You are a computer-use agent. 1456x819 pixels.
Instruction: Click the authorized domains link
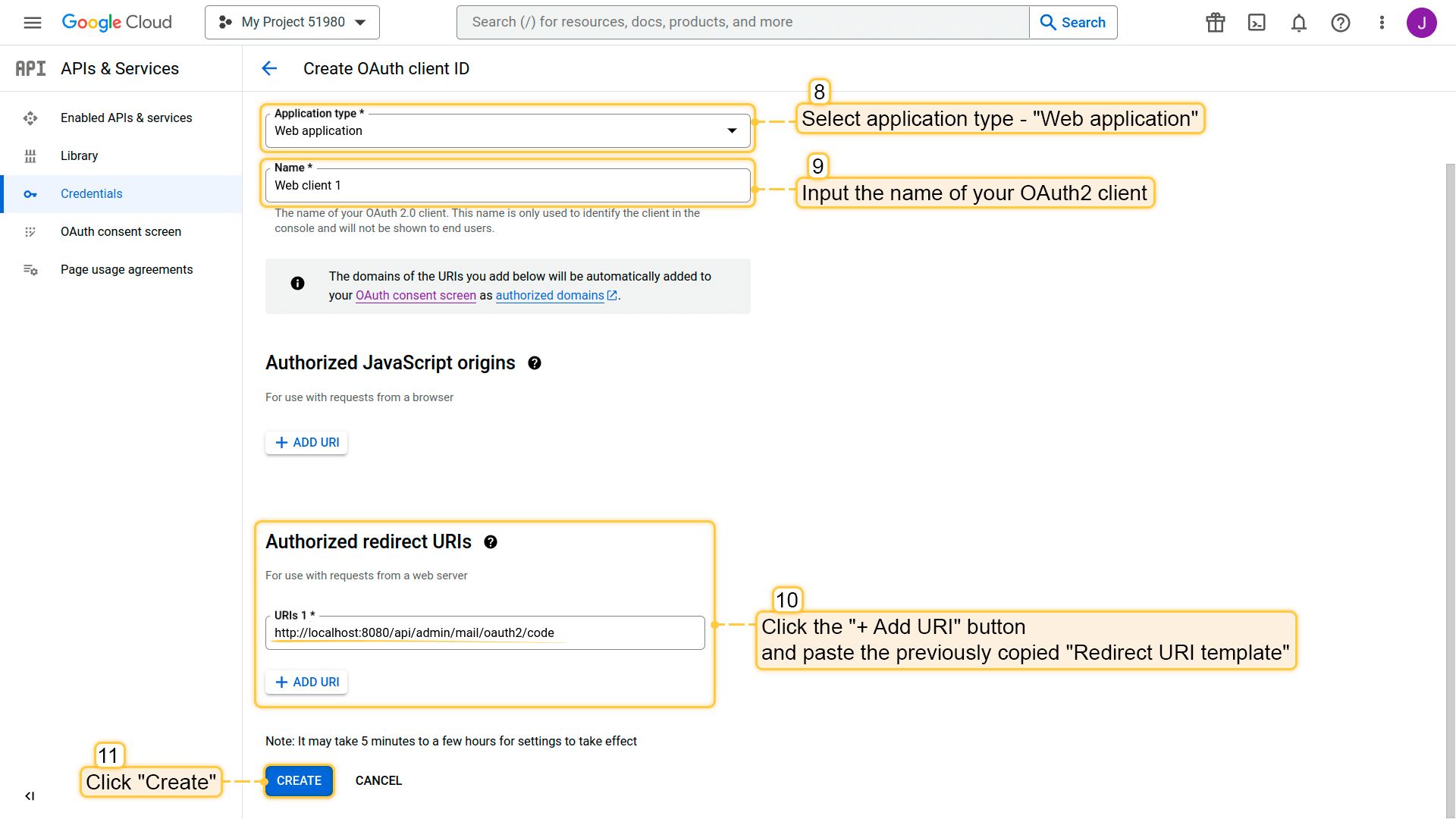(x=550, y=296)
